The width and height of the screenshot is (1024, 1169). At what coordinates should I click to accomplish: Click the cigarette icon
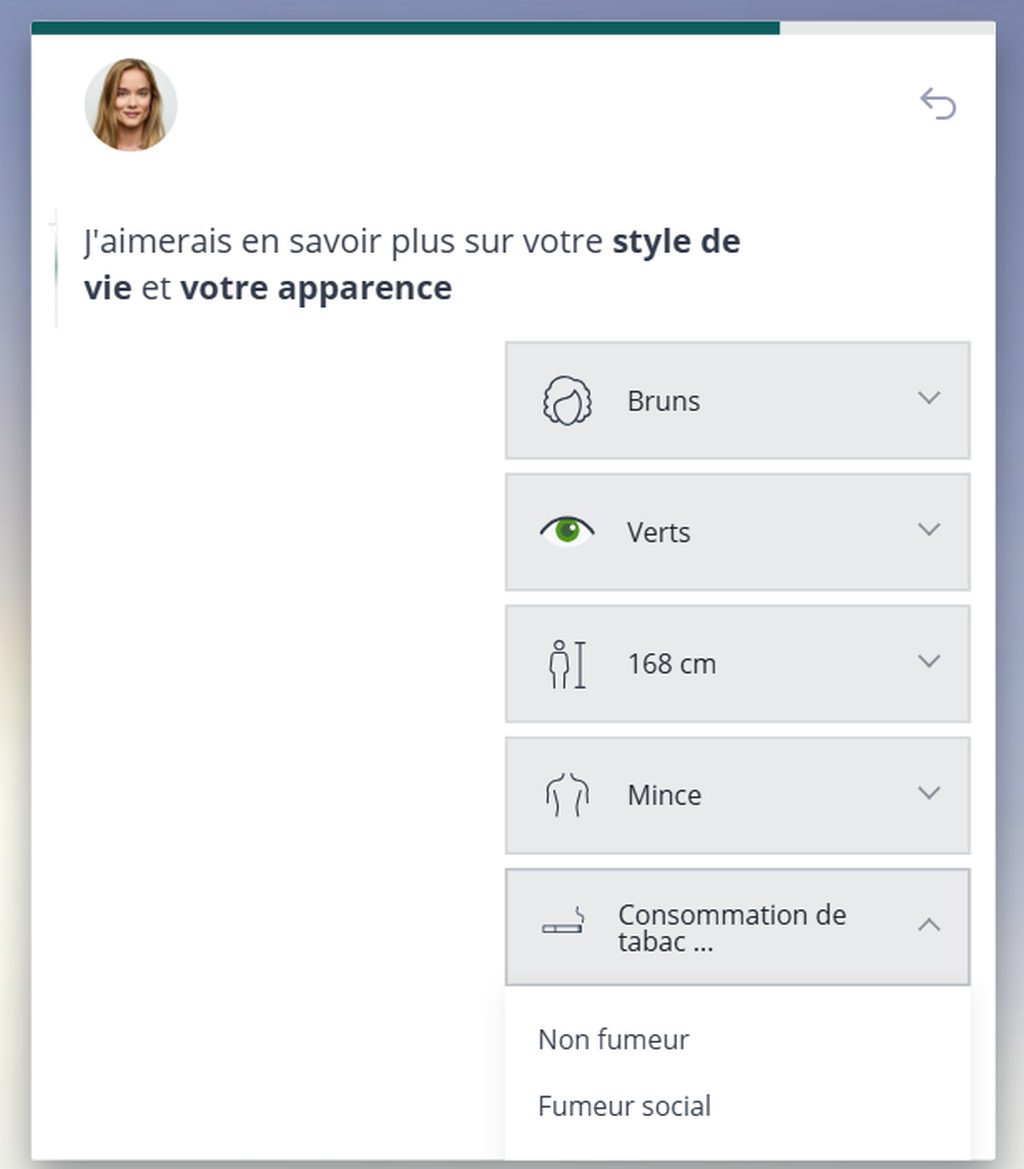(x=563, y=921)
